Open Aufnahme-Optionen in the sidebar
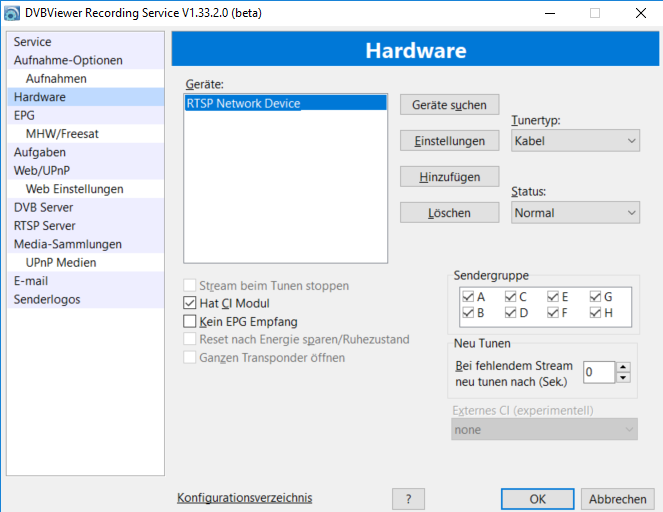 pos(86,60)
